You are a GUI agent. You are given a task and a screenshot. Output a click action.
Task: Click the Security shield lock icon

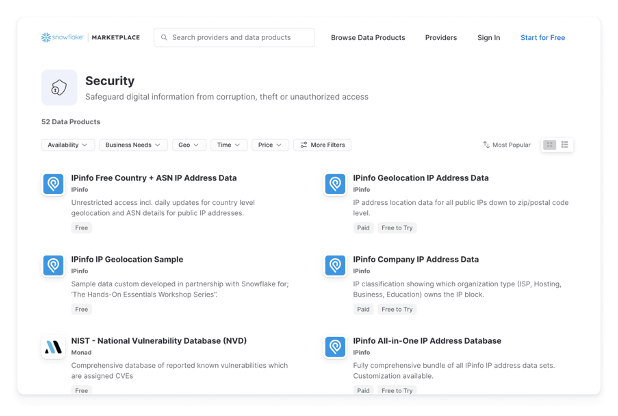(59, 88)
